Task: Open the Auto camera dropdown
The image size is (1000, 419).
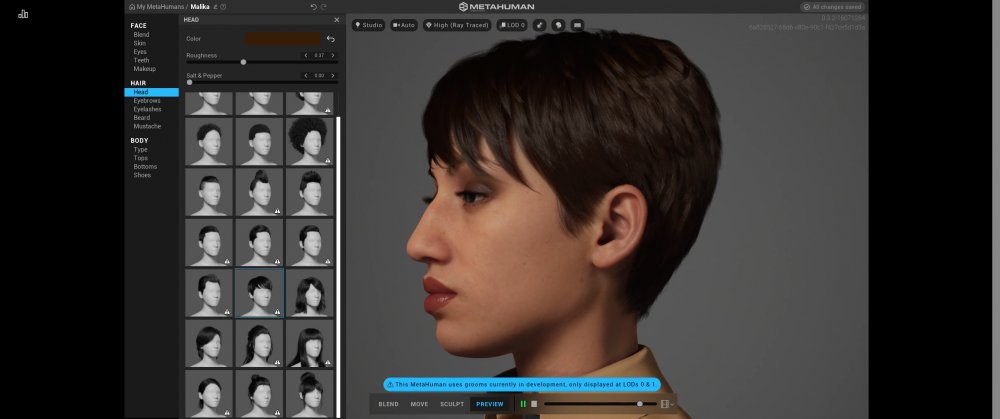Action: pos(404,25)
